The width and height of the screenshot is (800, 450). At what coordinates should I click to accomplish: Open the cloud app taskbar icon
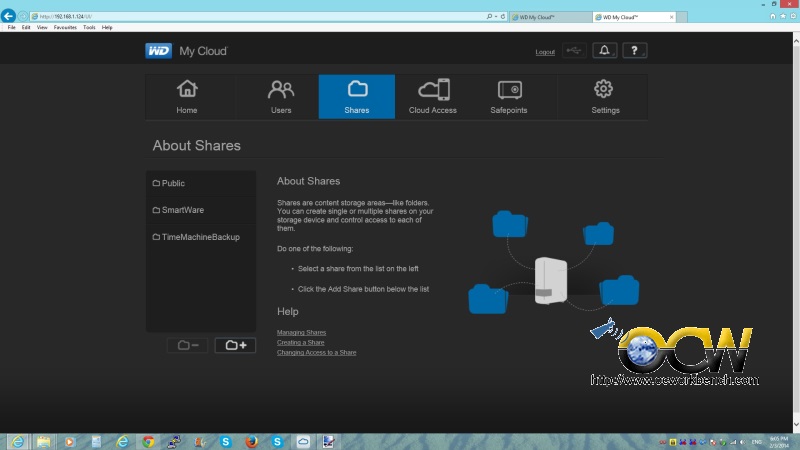coord(303,442)
